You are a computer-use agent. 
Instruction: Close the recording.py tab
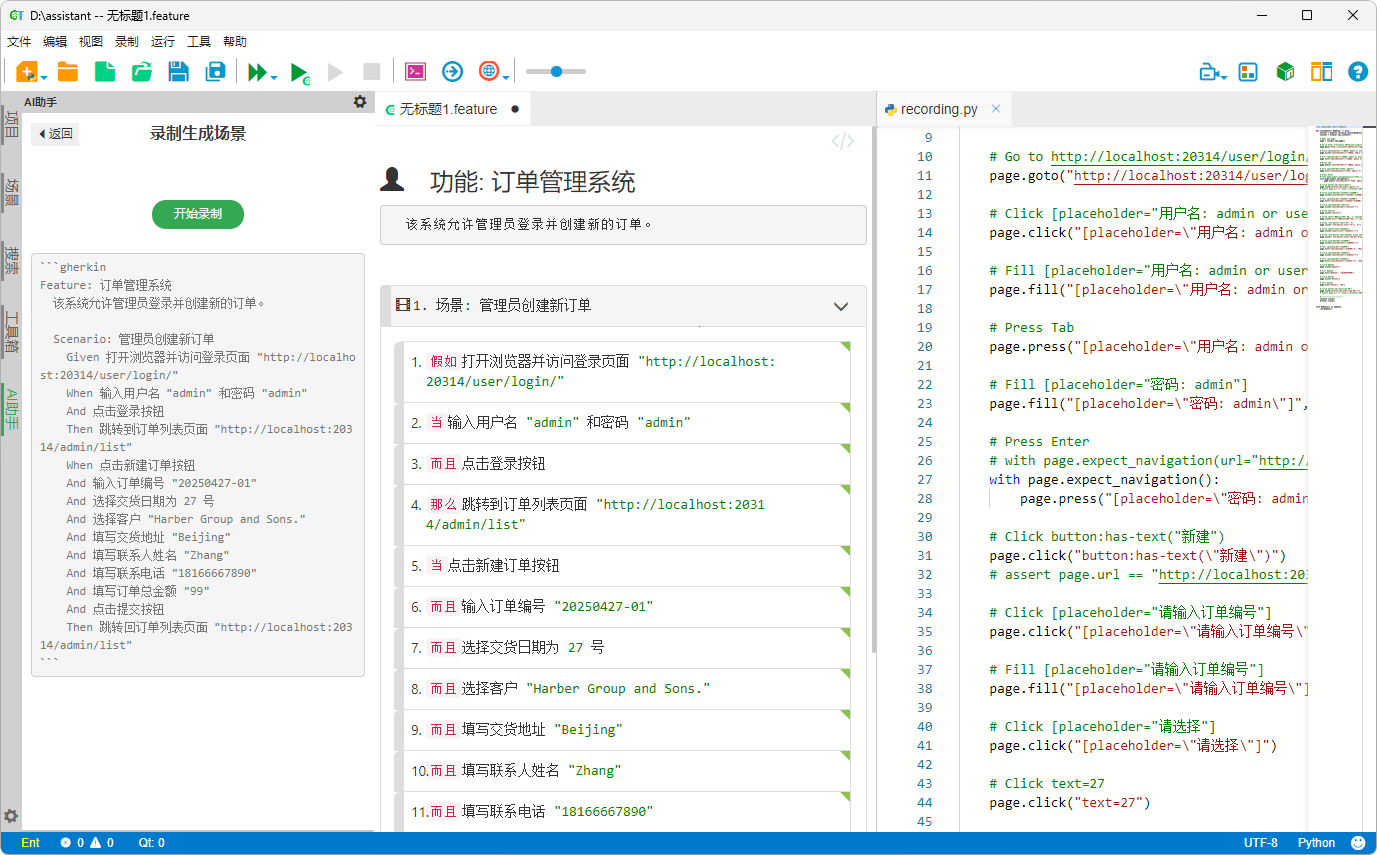click(x=996, y=109)
